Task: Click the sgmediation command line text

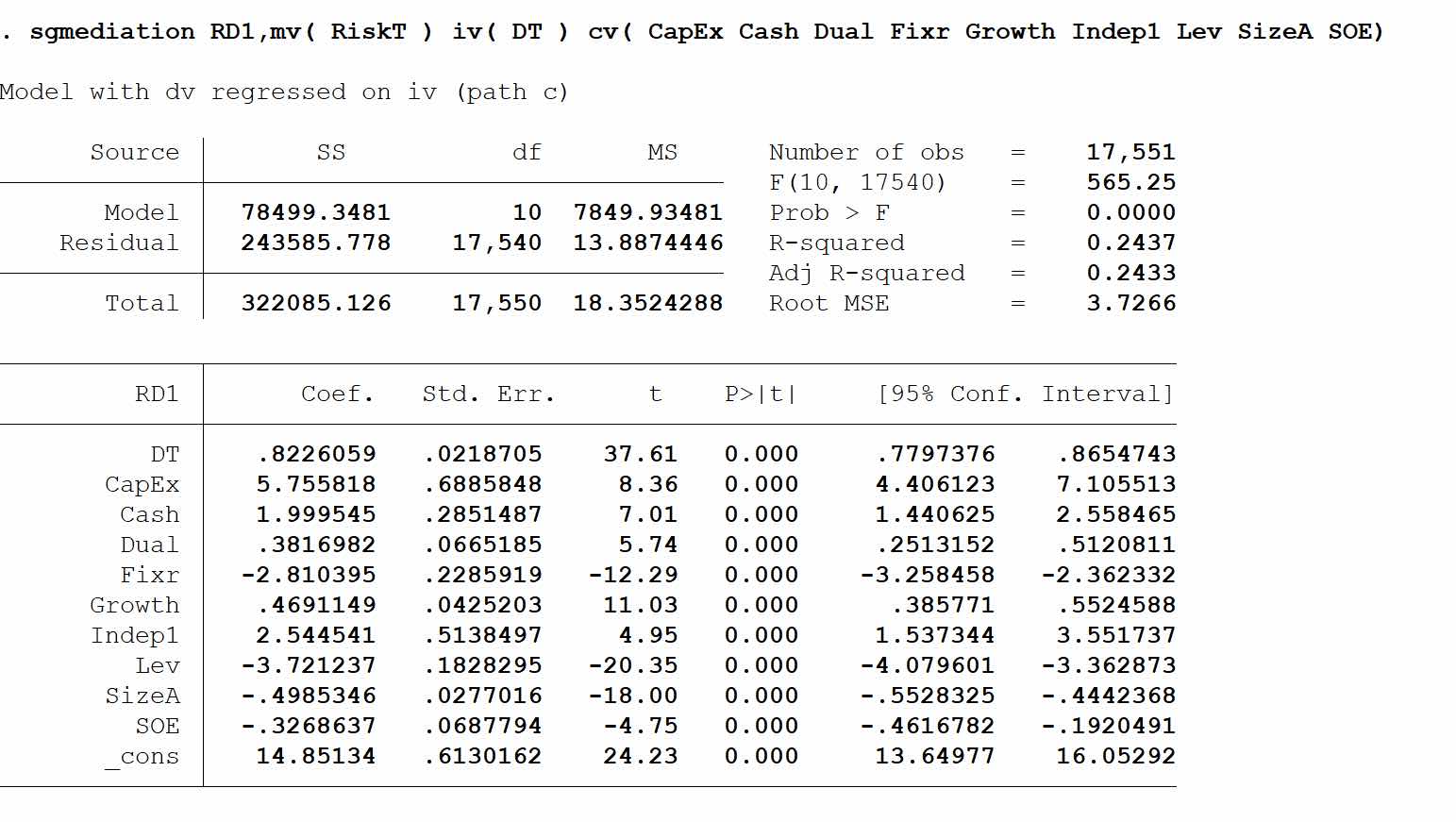Action: [694, 32]
